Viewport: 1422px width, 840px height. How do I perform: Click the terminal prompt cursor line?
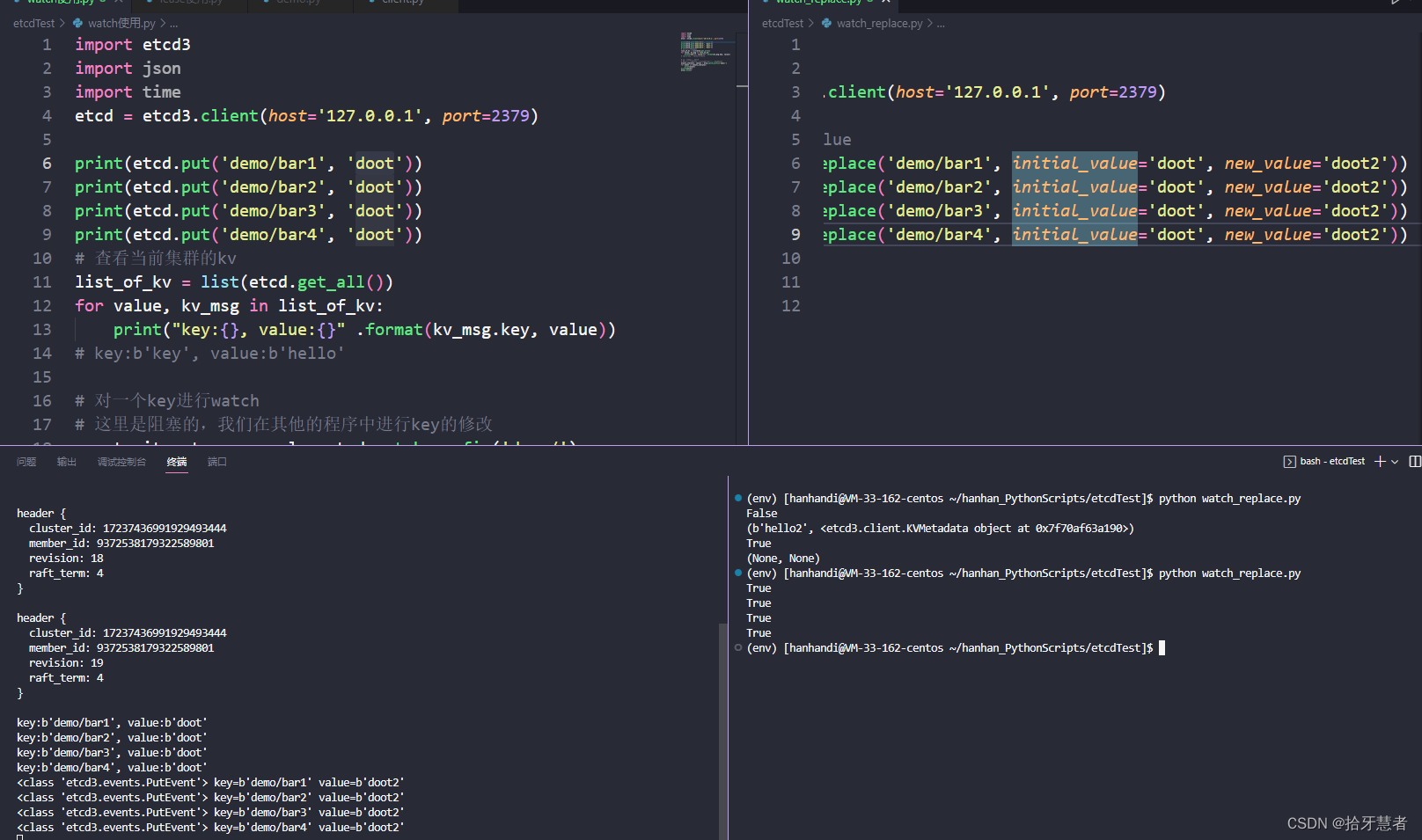(956, 648)
